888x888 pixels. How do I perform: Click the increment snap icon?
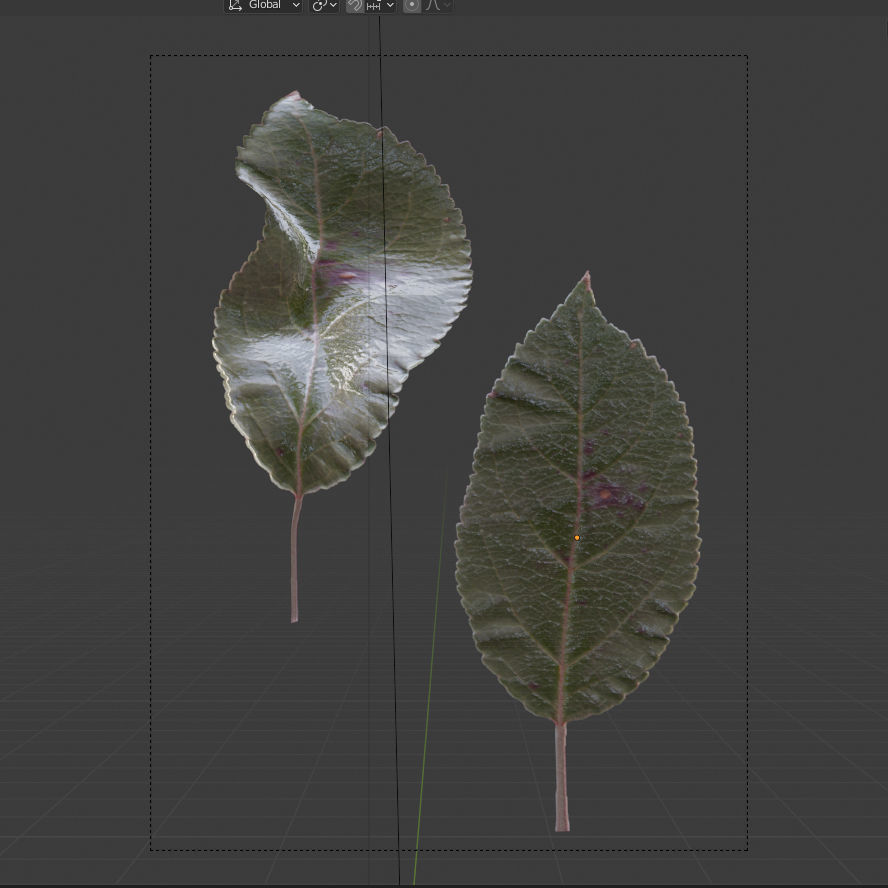[x=372, y=6]
